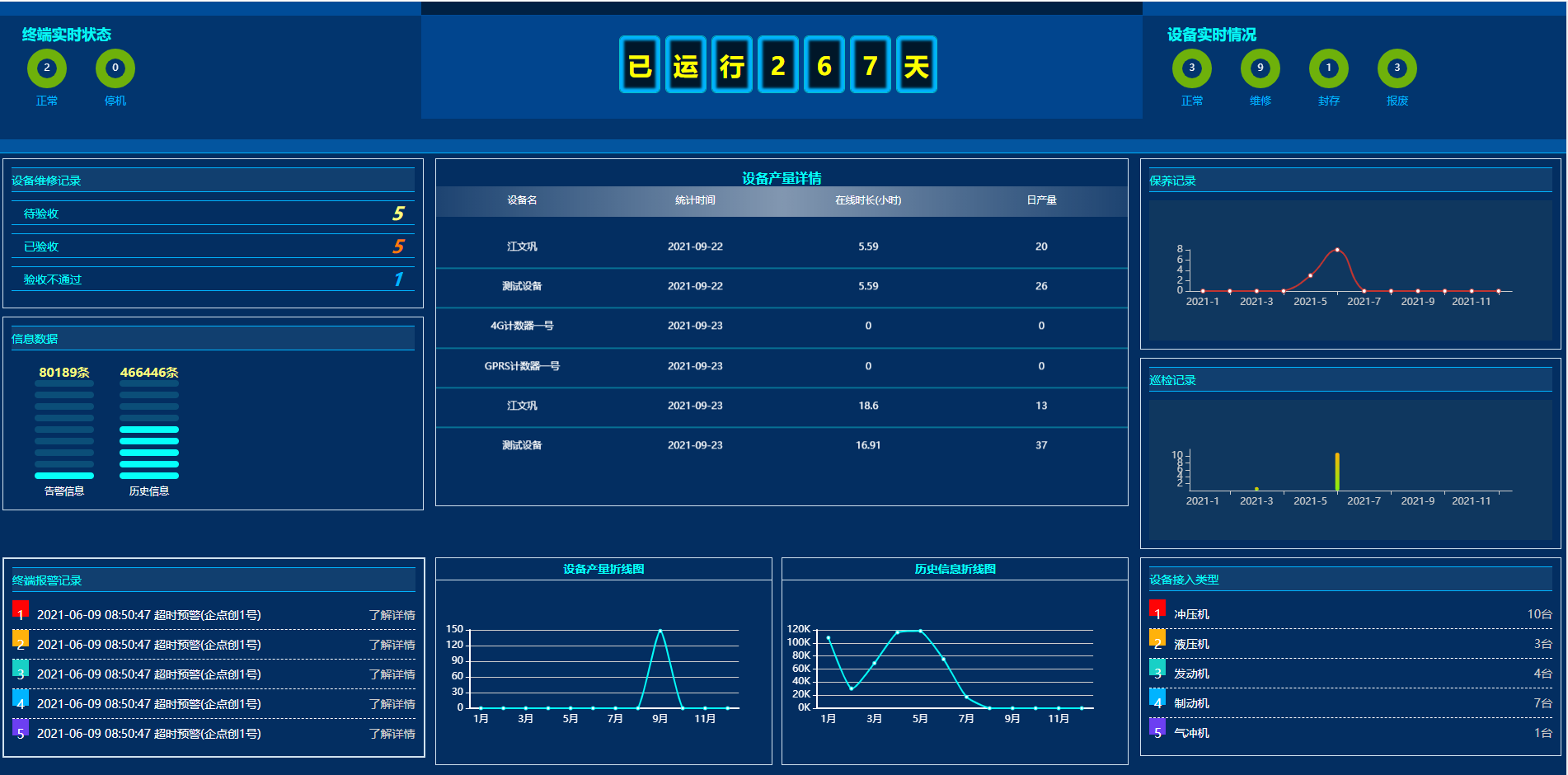This screenshot has width=1568, height=775.
Task: Click the orange number 2 alarm badge
Action: click(21, 639)
